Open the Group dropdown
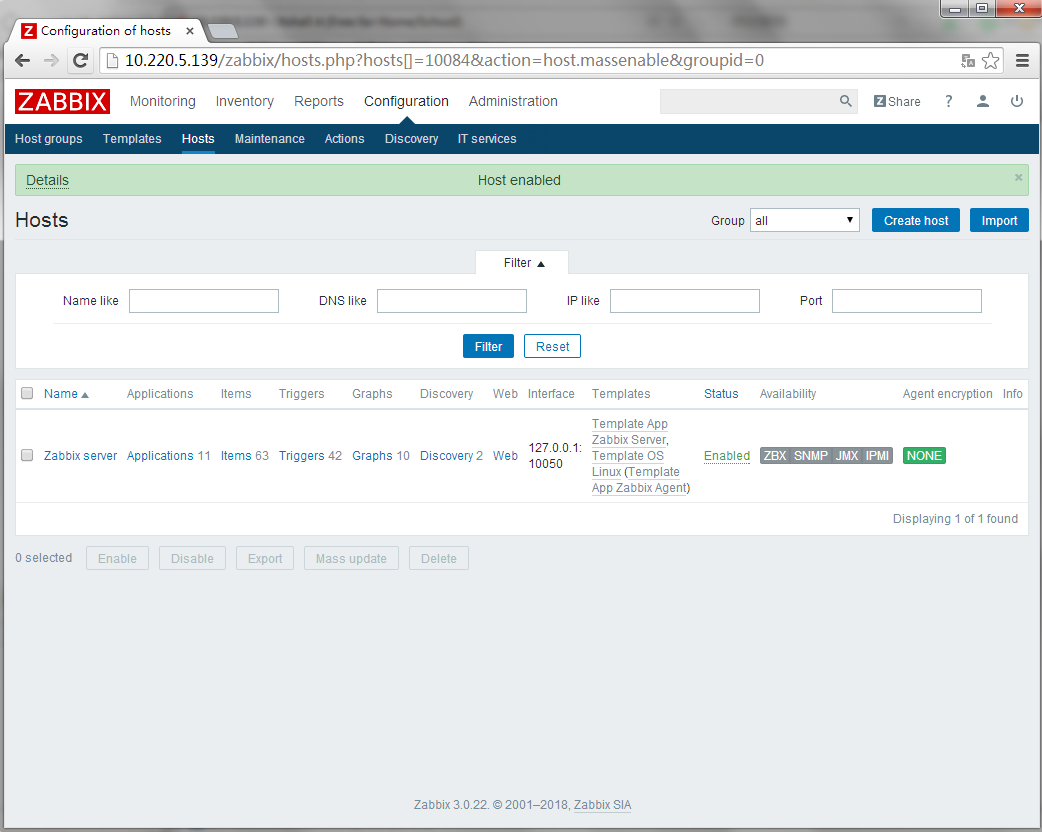The image size is (1042, 832). pos(805,221)
